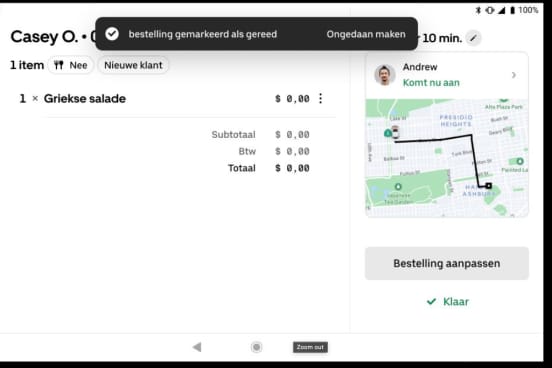Click Ongedaan maken to undo marking ready
The height and width of the screenshot is (368, 552).
tap(366, 34)
